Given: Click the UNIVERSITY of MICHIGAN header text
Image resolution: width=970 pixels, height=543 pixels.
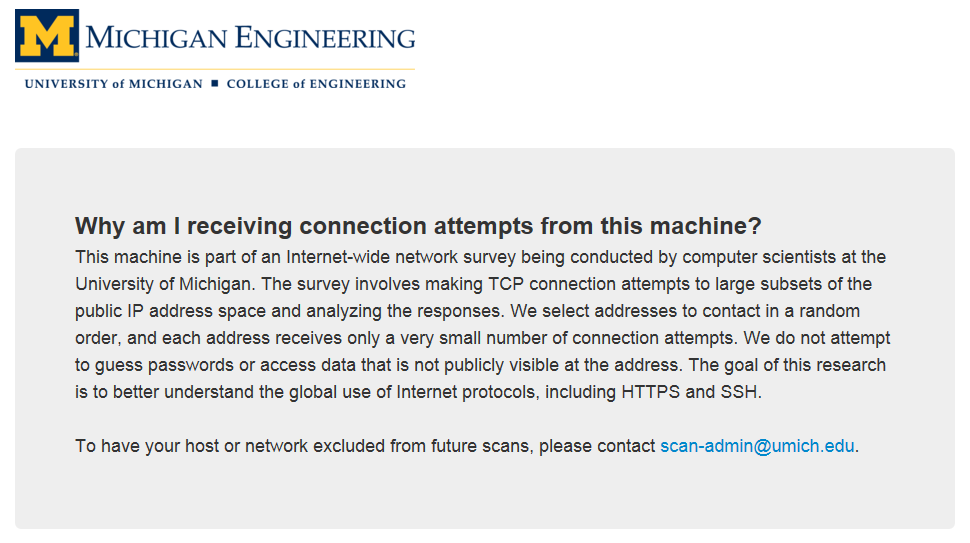Looking at the screenshot, I should coord(113,84).
